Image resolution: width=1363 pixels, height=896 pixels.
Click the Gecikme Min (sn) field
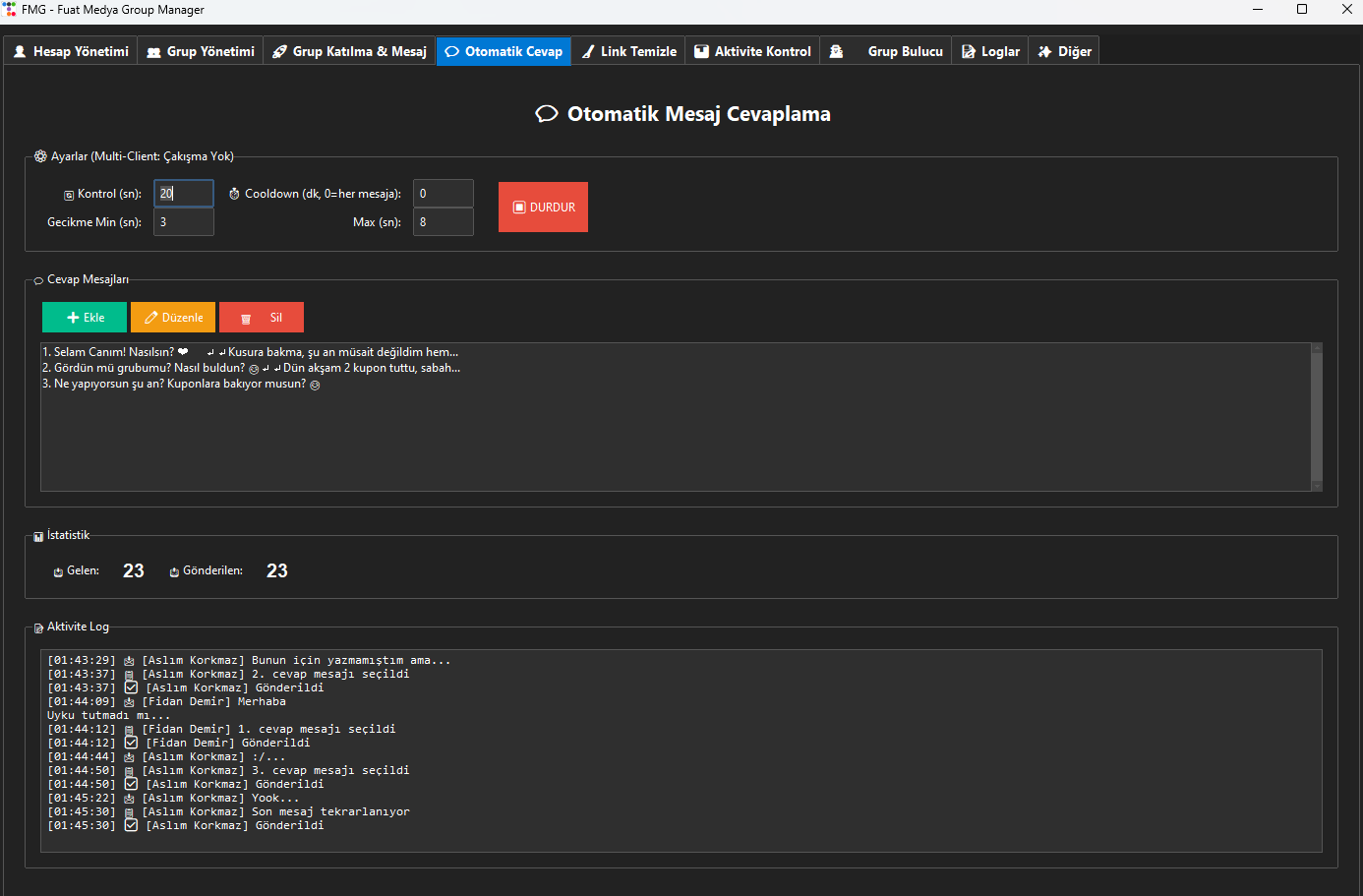[x=184, y=222]
